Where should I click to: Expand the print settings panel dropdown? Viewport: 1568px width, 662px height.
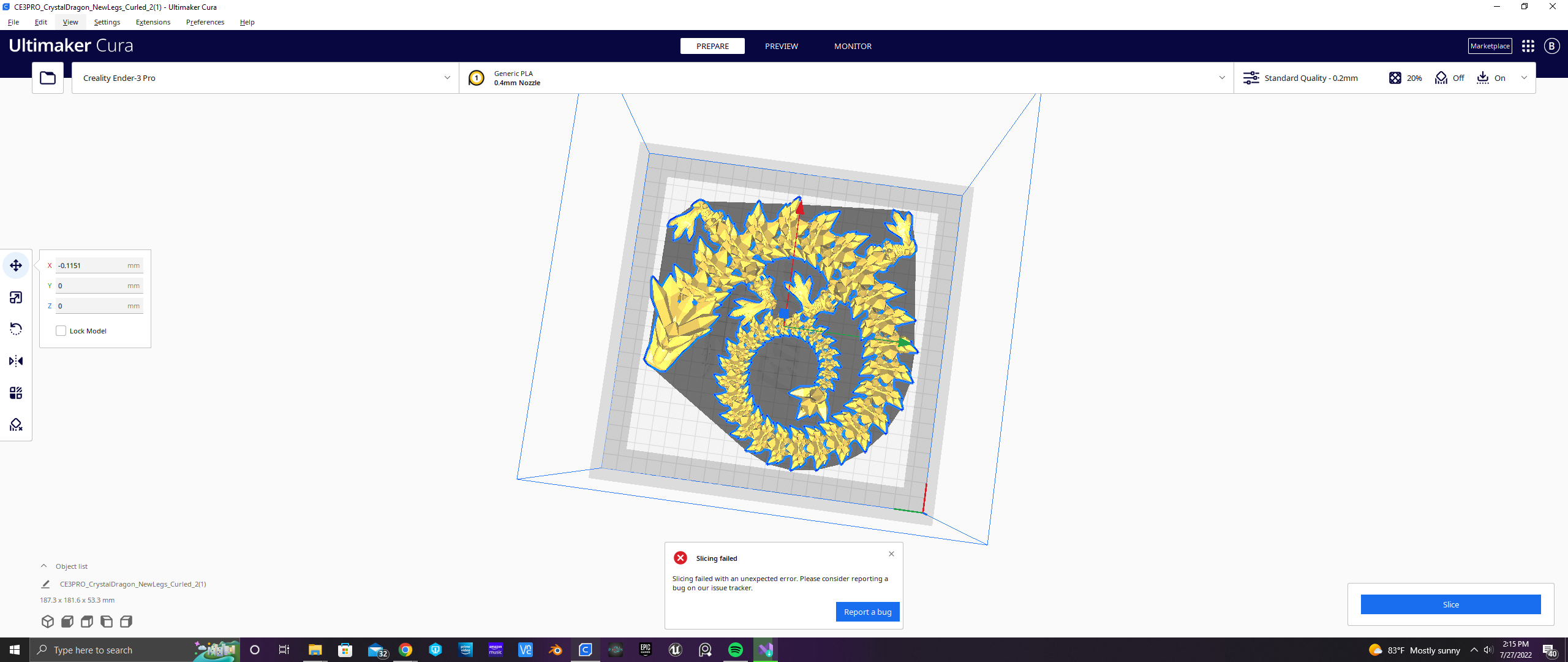point(1525,78)
